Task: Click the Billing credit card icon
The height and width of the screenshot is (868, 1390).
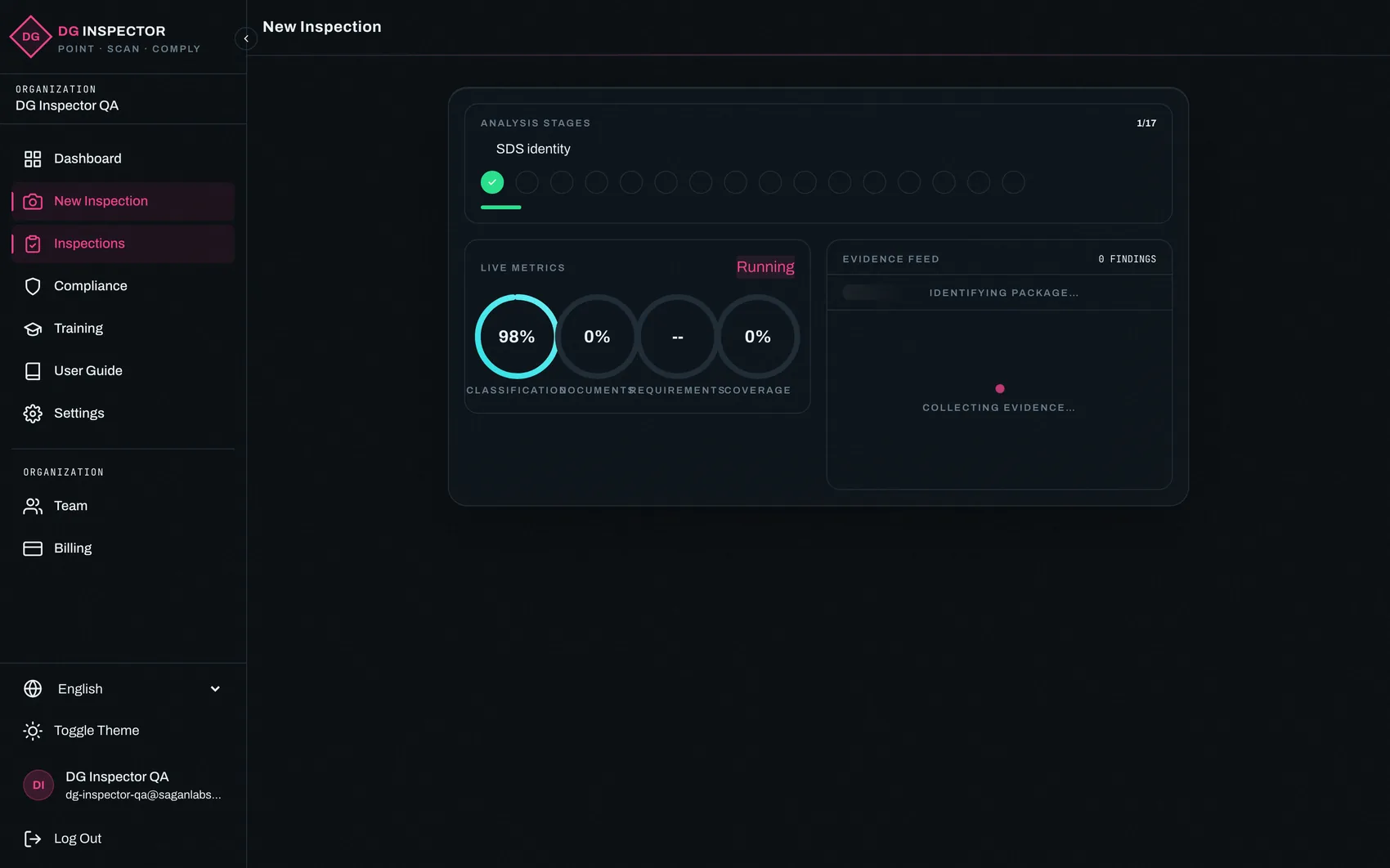Action: click(x=33, y=548)
